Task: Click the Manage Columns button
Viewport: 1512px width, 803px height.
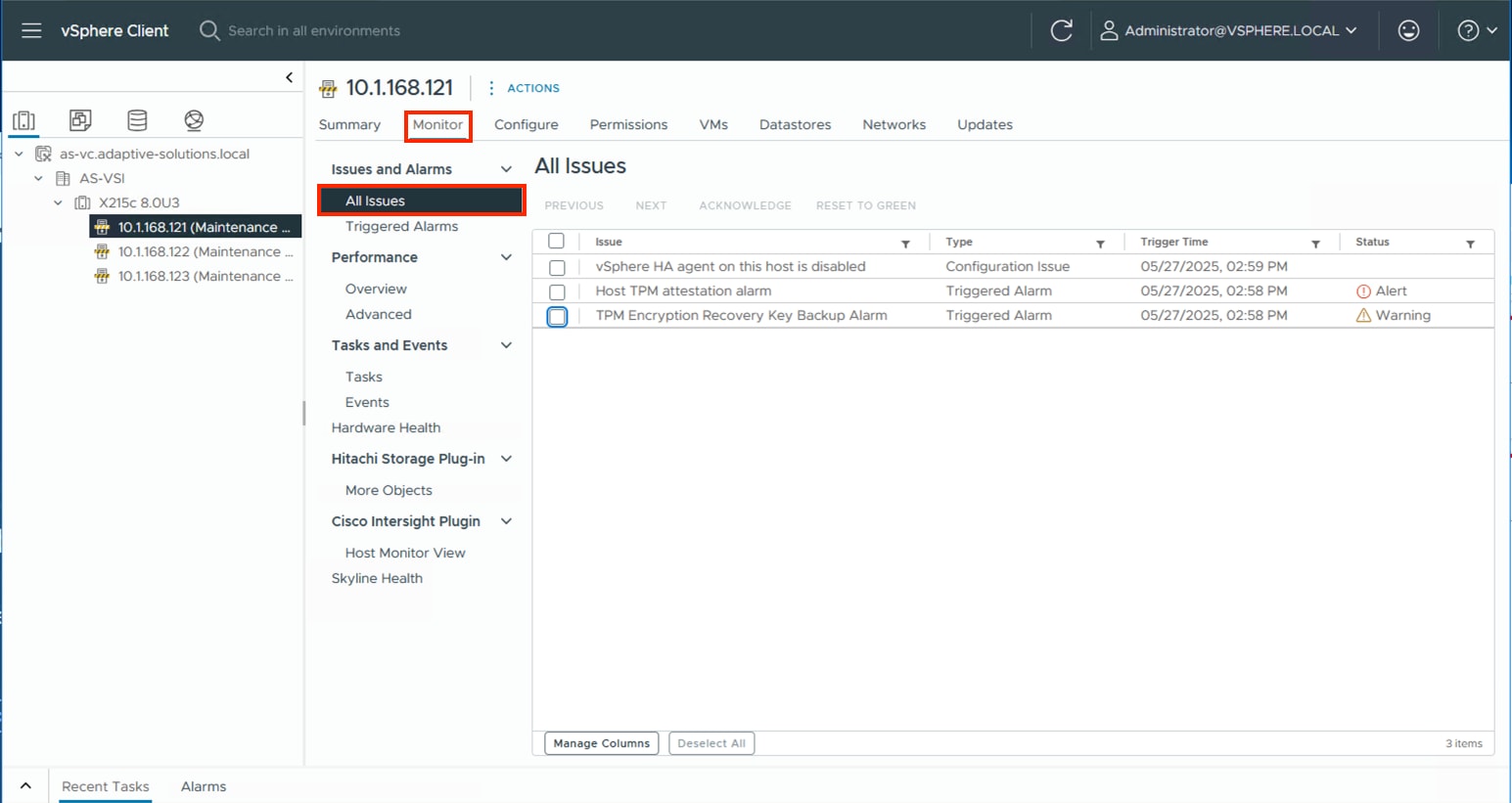Action: pyautogui.click(x=601, y=743)
